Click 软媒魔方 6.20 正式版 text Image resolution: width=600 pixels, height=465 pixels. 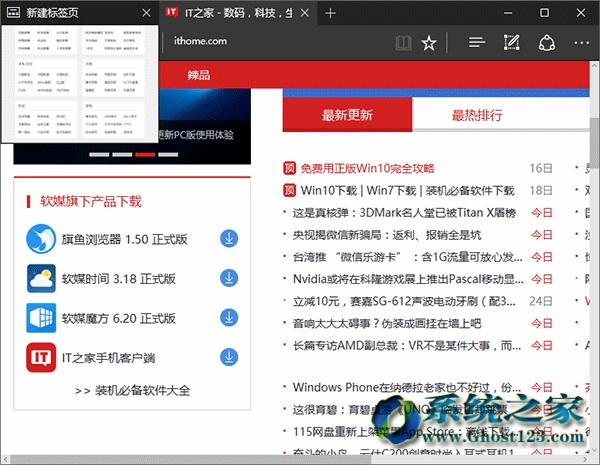119,318
